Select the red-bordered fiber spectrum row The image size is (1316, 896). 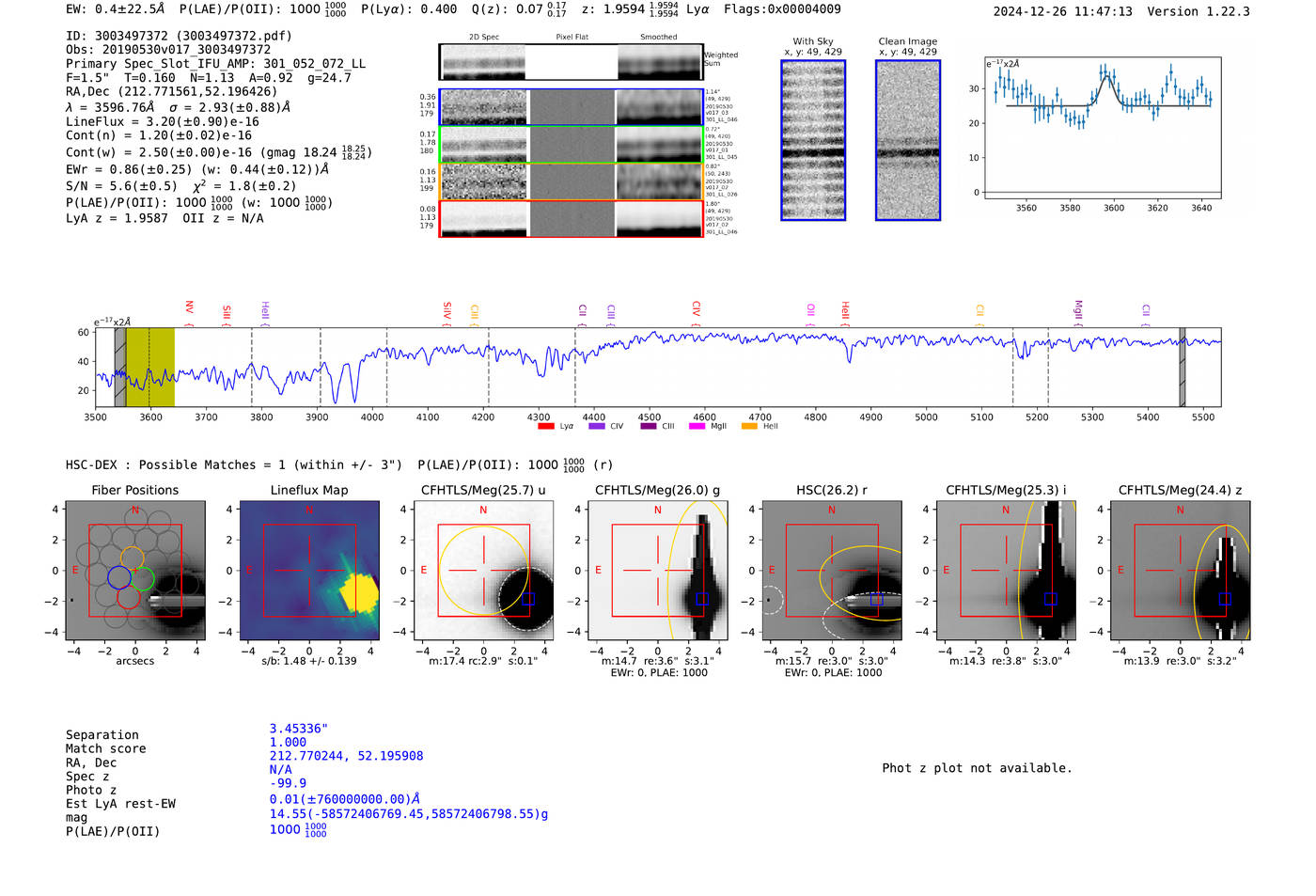tap(571, 218)
